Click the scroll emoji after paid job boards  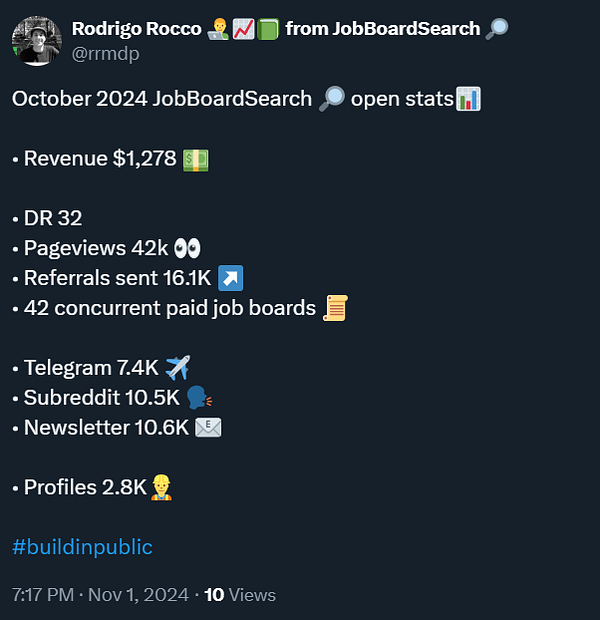336,308
